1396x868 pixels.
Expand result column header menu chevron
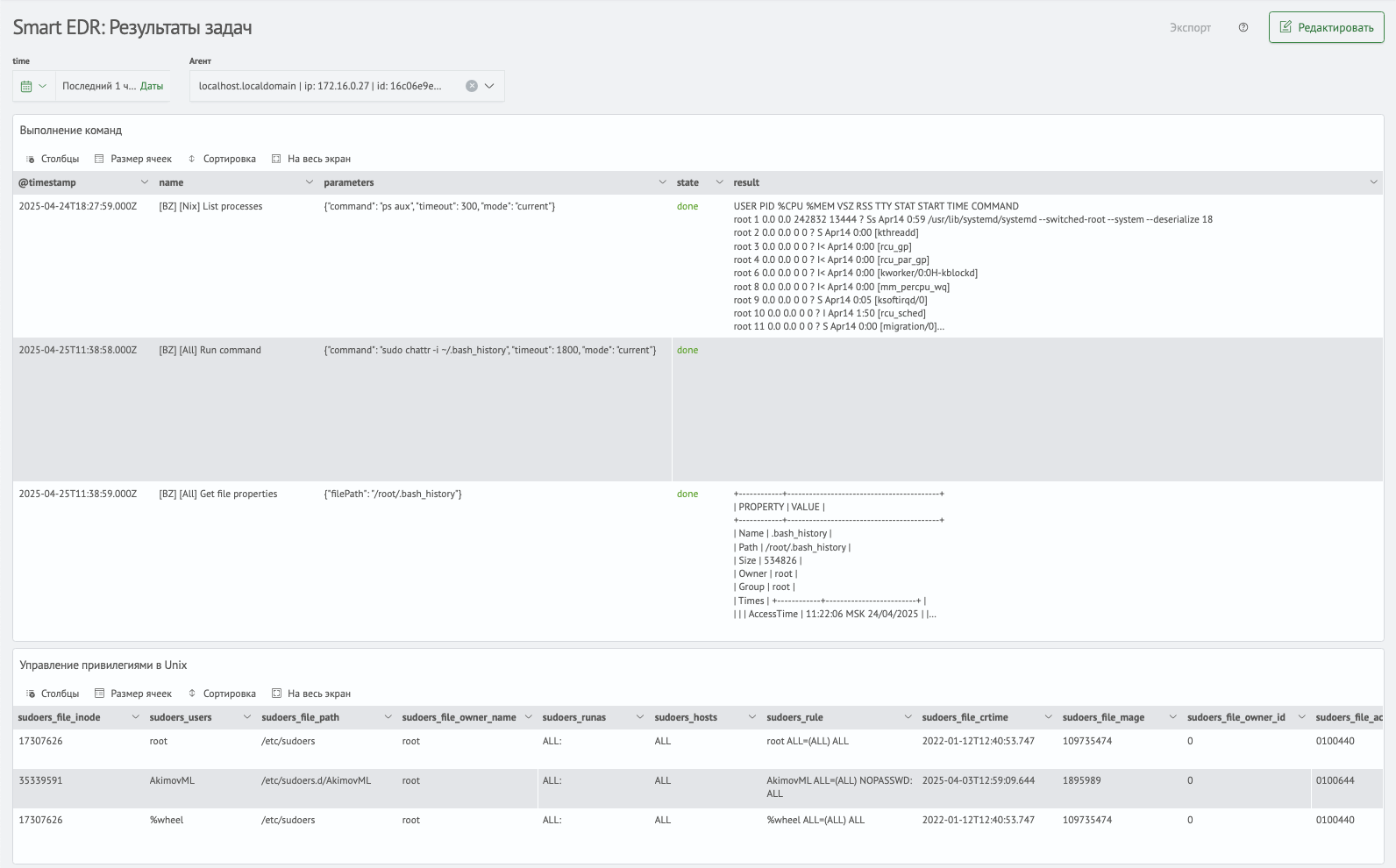click(x=1373, y=182)
